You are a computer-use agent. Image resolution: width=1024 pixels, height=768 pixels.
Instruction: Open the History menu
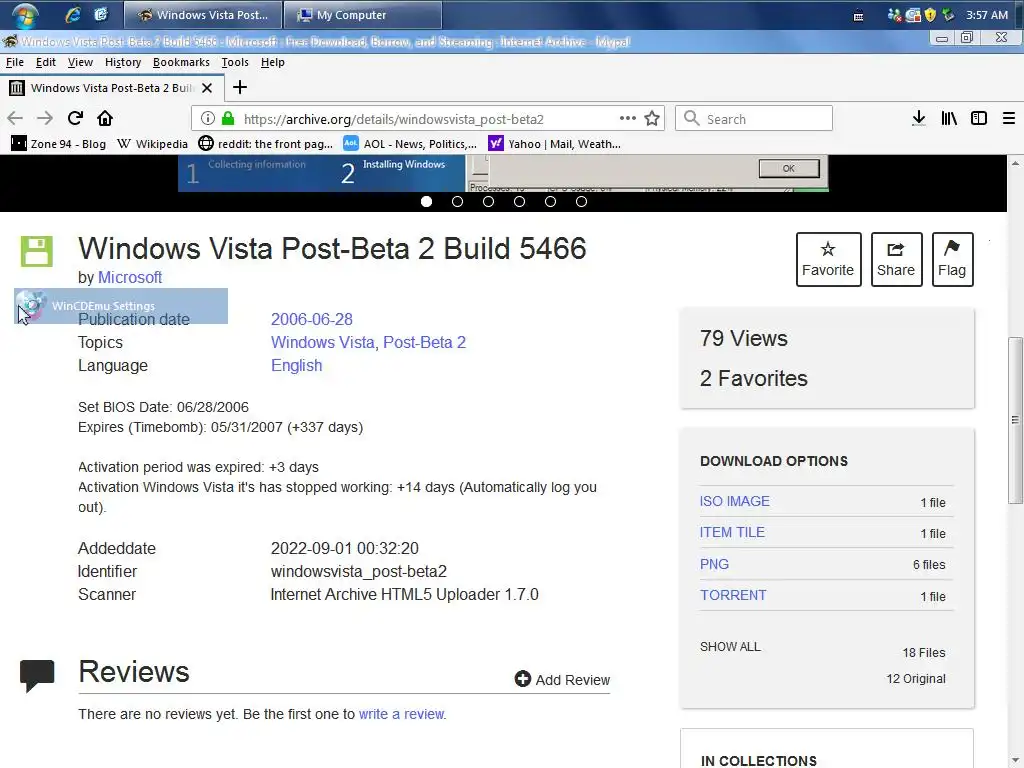pos(123,62)
